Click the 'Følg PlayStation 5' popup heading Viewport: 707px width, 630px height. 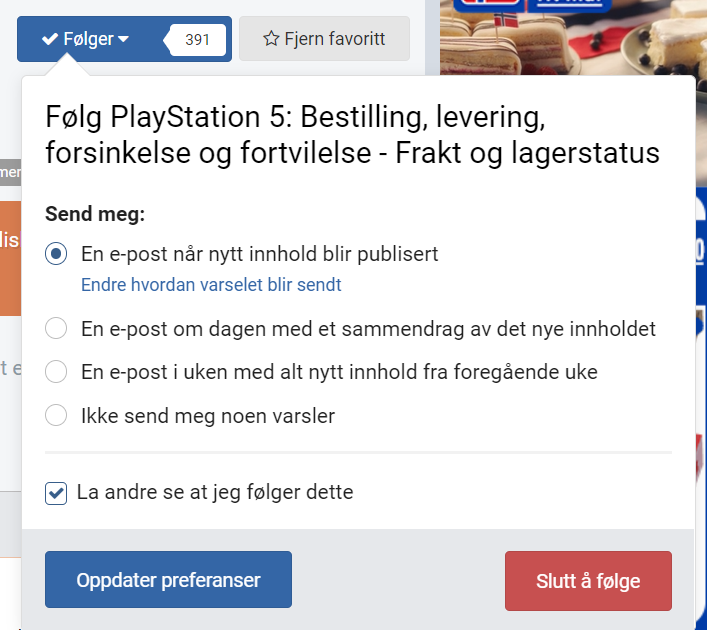coord(352,135)
